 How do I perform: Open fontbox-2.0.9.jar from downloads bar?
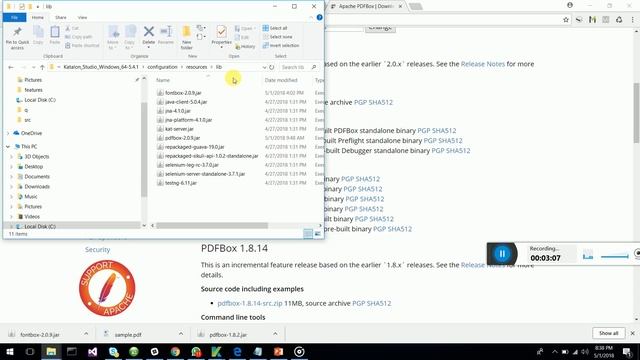(x=40, y=334)
